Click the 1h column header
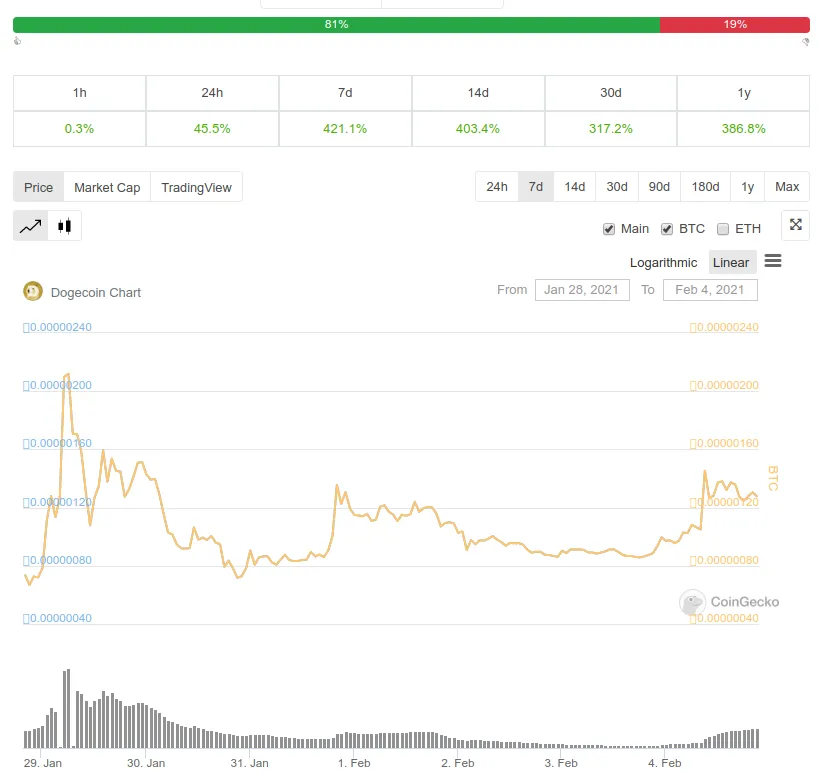This screenshot has height=783, width=819. (x=79, y=93)
